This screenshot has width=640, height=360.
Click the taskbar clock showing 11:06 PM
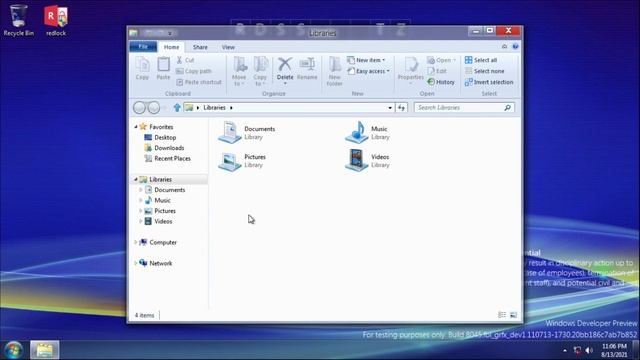pyautogui.click(x=614, y=350)
